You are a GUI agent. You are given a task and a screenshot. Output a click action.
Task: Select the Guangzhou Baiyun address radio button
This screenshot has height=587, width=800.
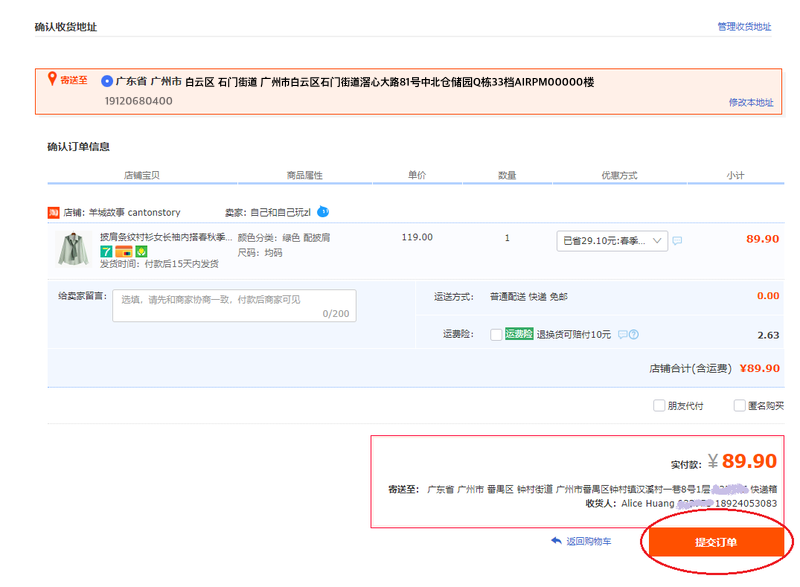107,81
